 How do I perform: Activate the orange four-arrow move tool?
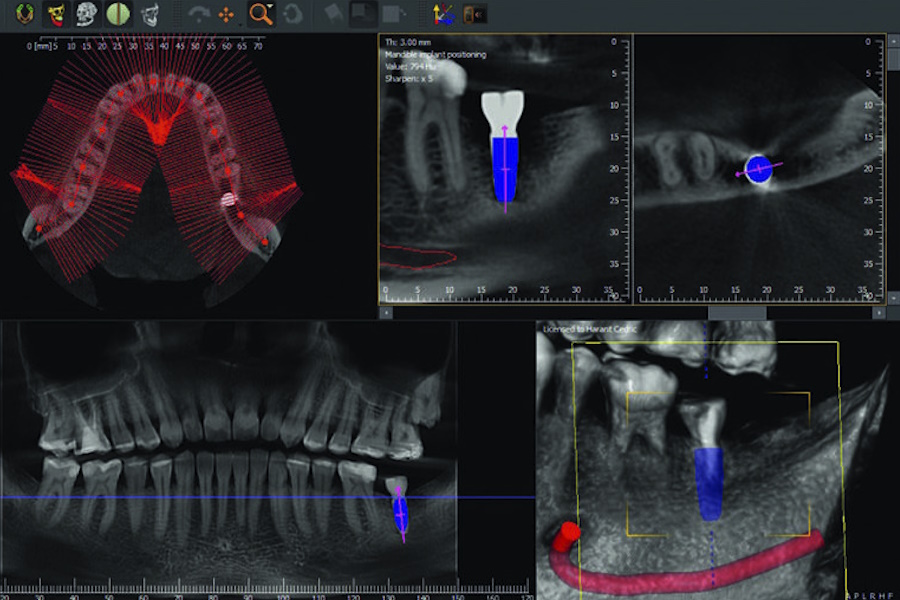pos(226,14)
